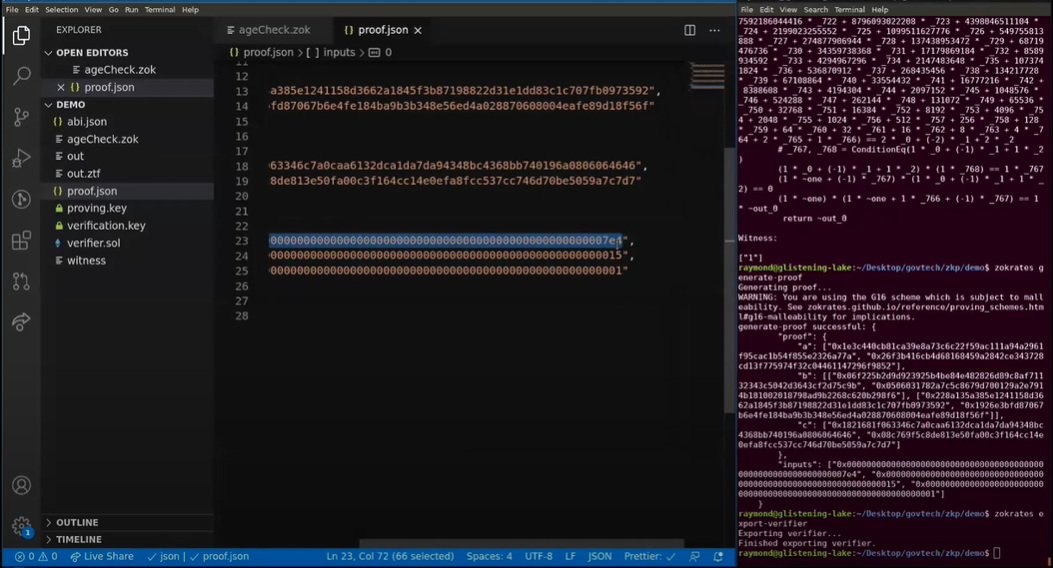Viewport: 1053px width, 568px height.
Task: Open the editor More Actions ellipsis
Action: [715, 30]
